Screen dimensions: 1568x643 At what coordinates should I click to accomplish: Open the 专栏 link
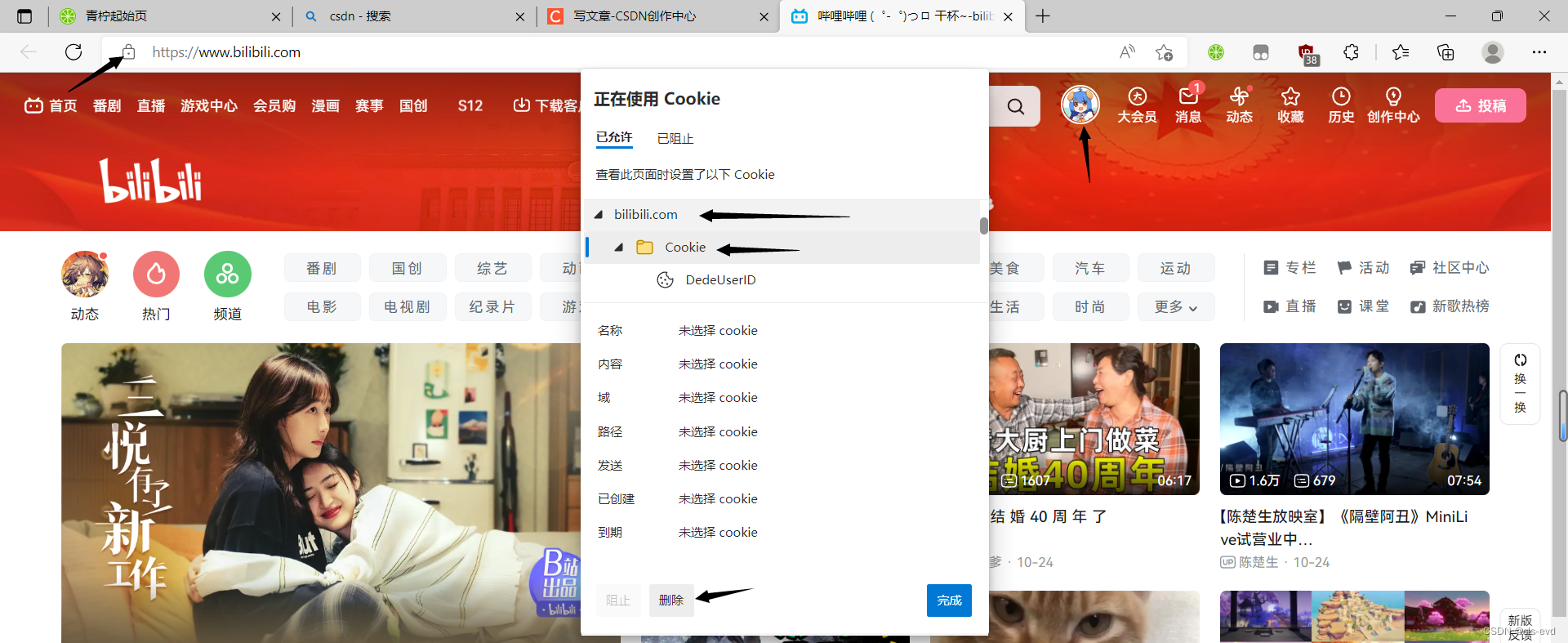[1290, 268]
